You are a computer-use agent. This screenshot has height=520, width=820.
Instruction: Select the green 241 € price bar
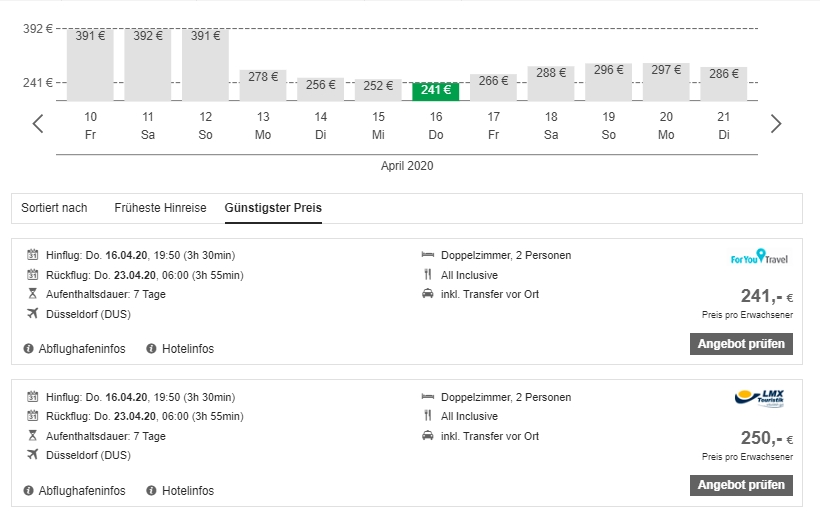[436, 91]
